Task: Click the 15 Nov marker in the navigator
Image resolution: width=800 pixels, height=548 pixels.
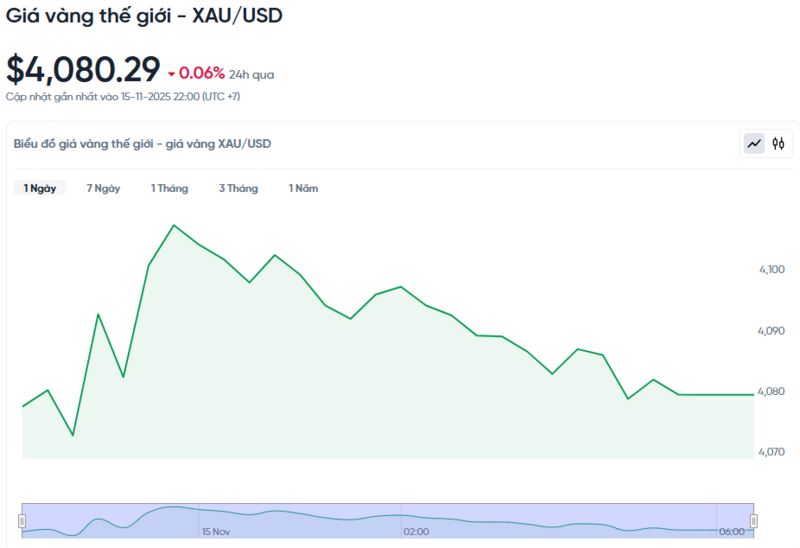Action: coord(215,532)
